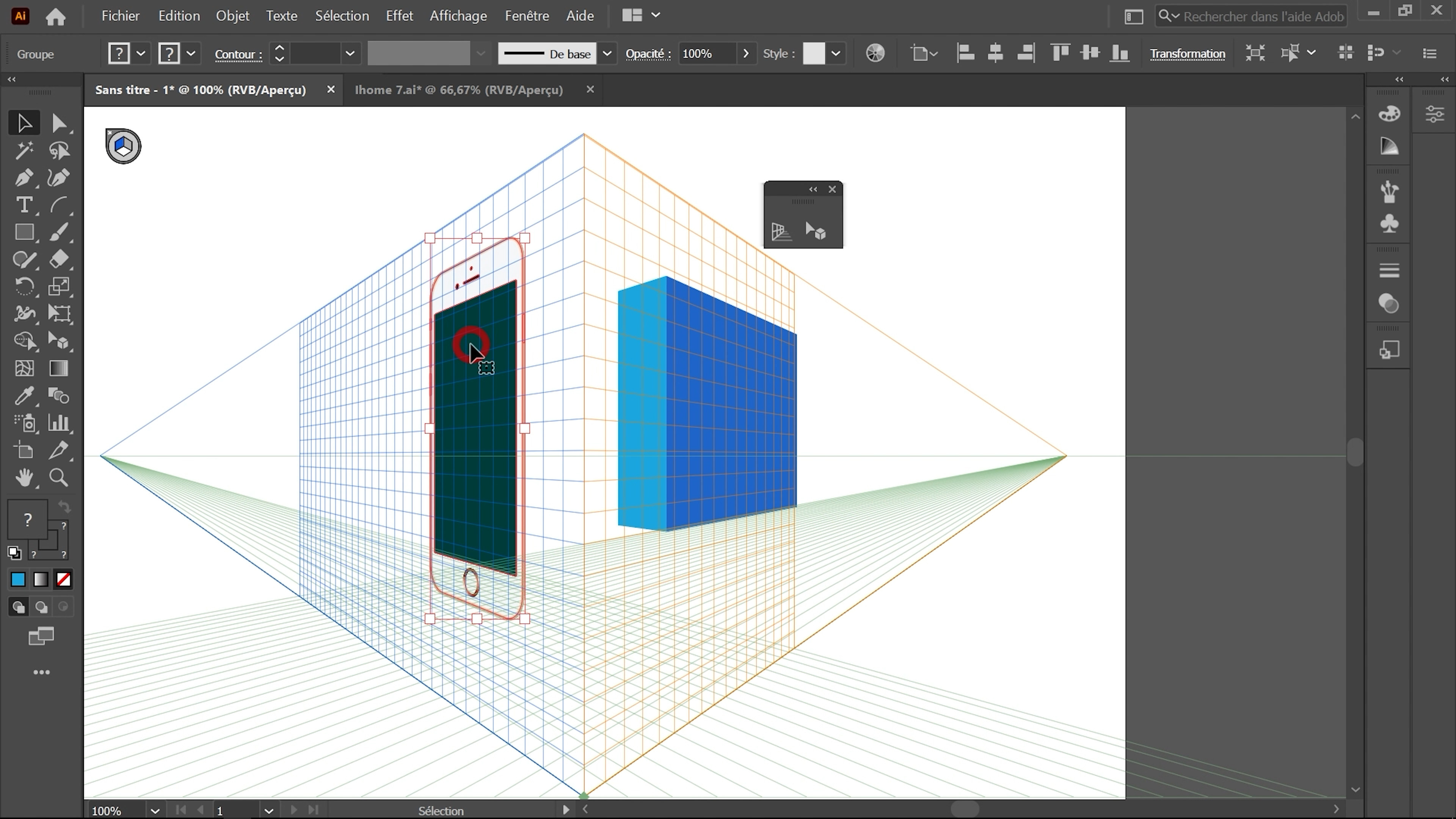Expand the Opacité arrow

click(x=746, y=54)
